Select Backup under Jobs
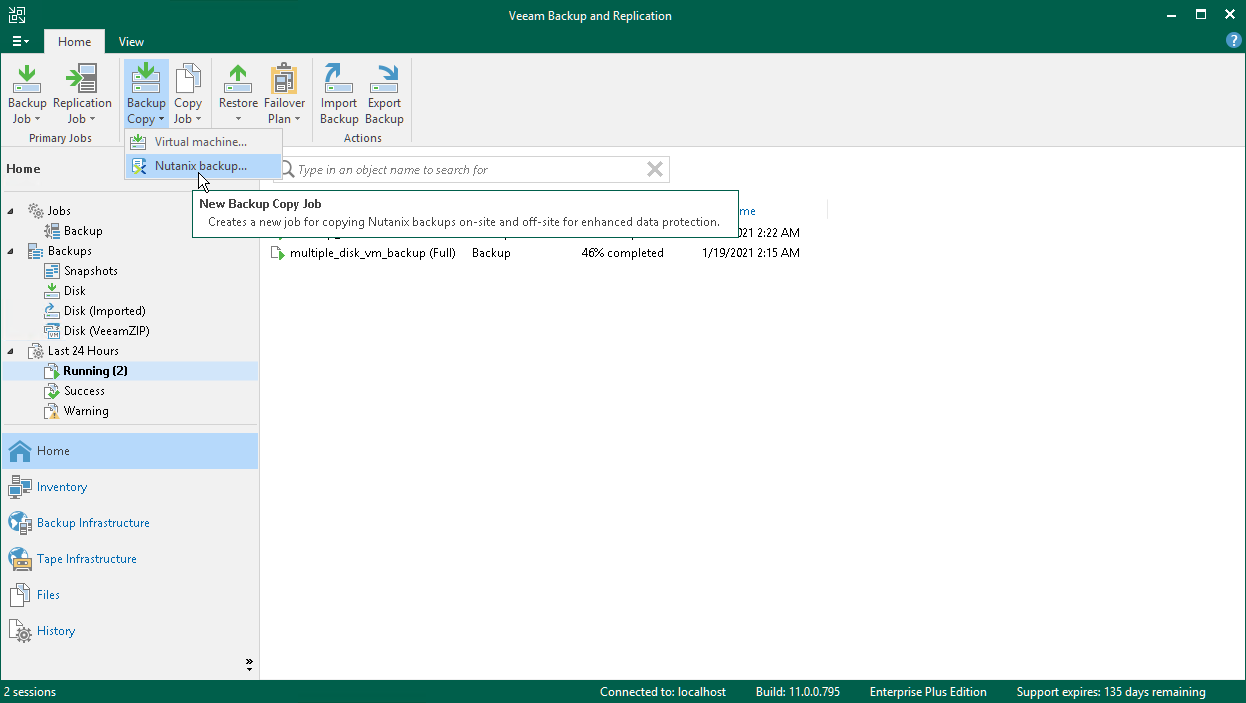The width and height of the screenshot is (1246, 703). [x=83, y=231]
